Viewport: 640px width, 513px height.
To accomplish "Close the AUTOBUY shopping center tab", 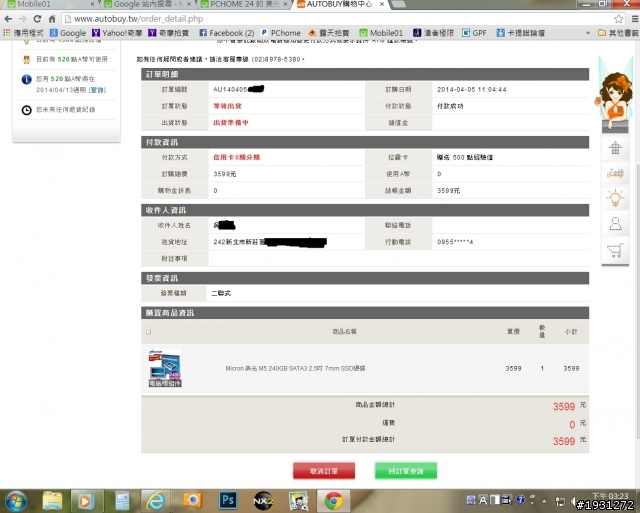I will (x=382, y=4).
